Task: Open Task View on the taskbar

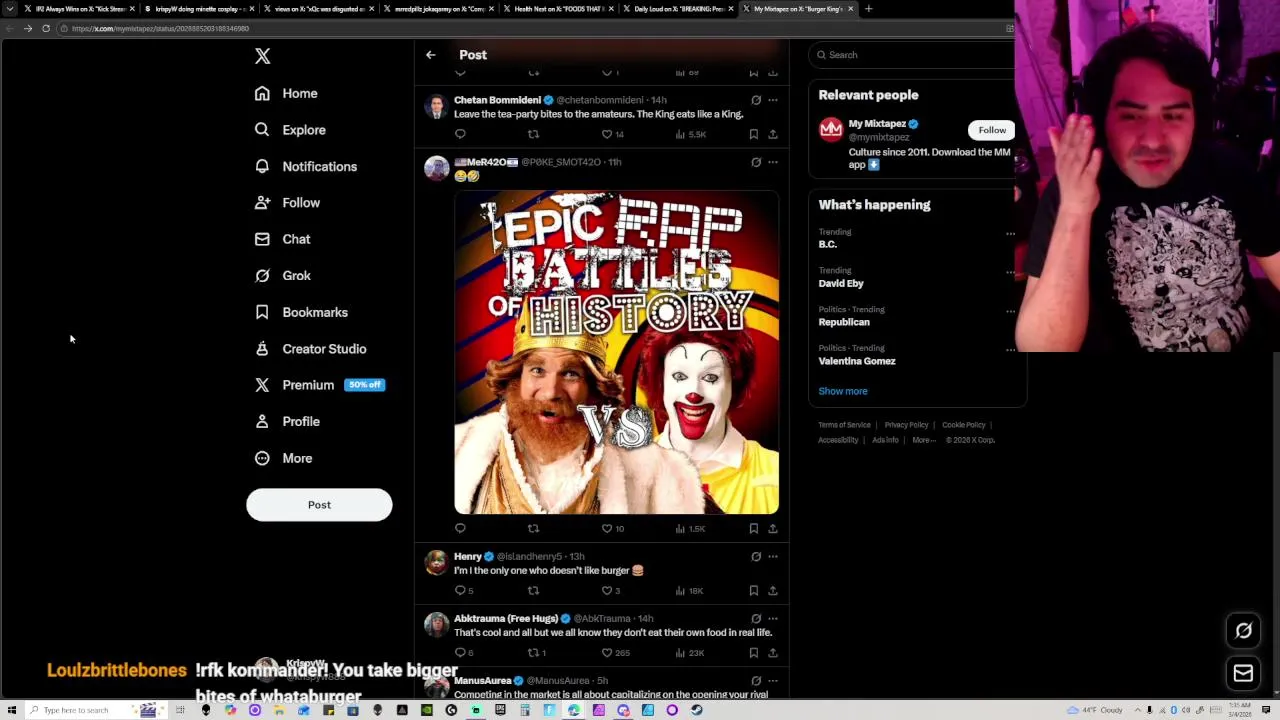Action: (180, 710)
